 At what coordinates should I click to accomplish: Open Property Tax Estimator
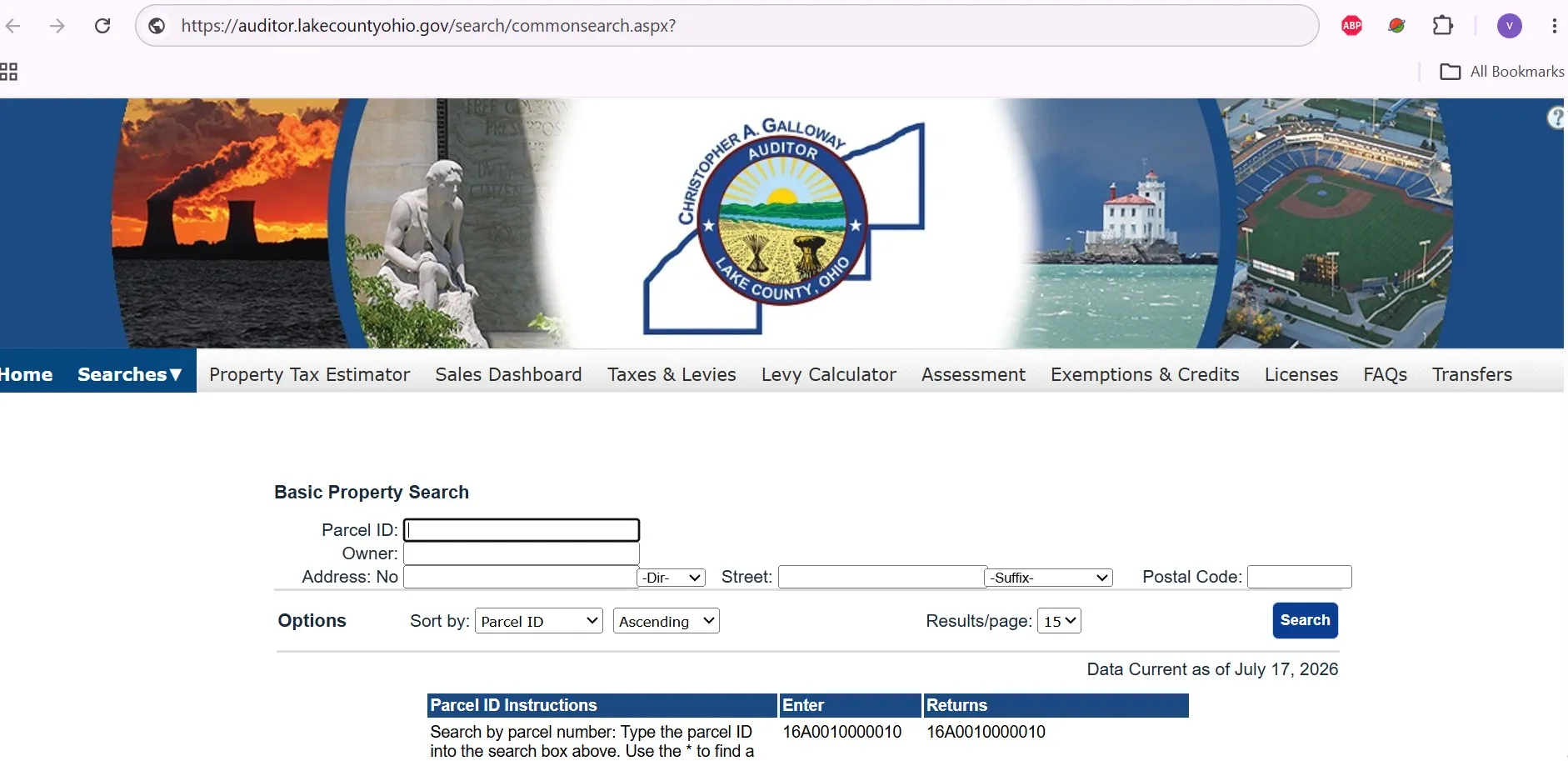click(309, 374)
